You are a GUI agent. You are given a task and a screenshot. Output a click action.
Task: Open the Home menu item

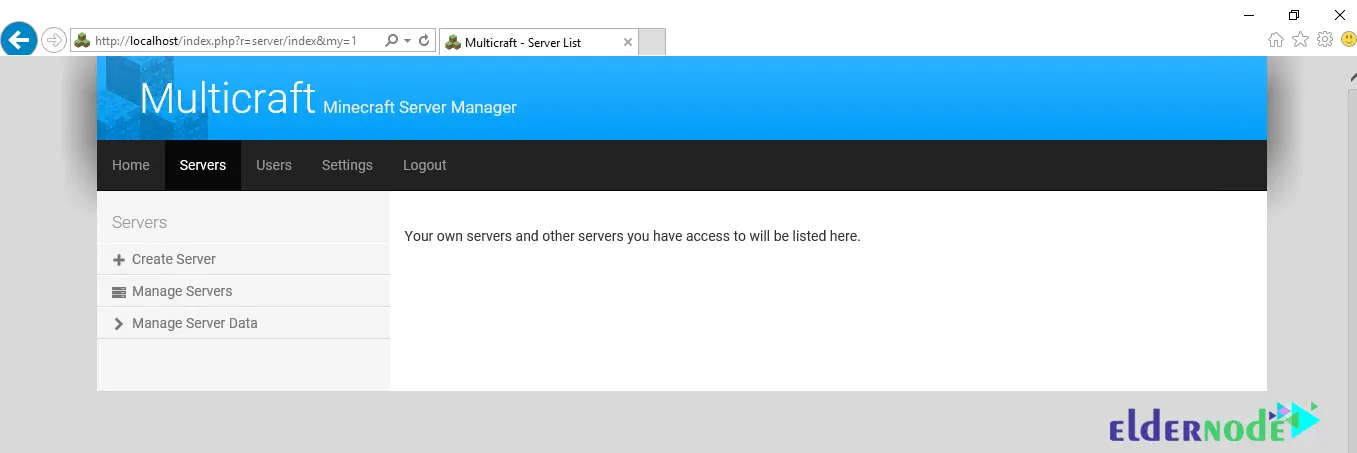(x=131, y=165)
